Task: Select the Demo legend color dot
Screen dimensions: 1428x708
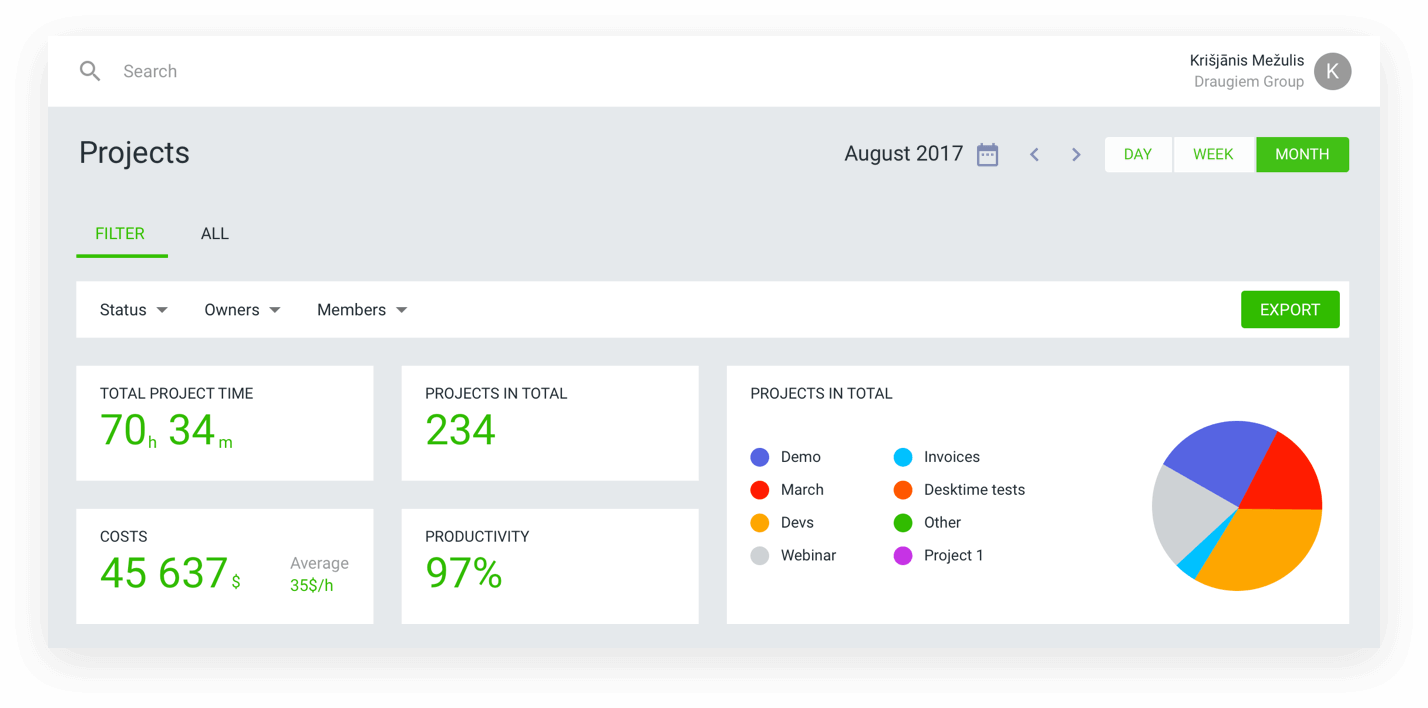Action: (759, 456)
